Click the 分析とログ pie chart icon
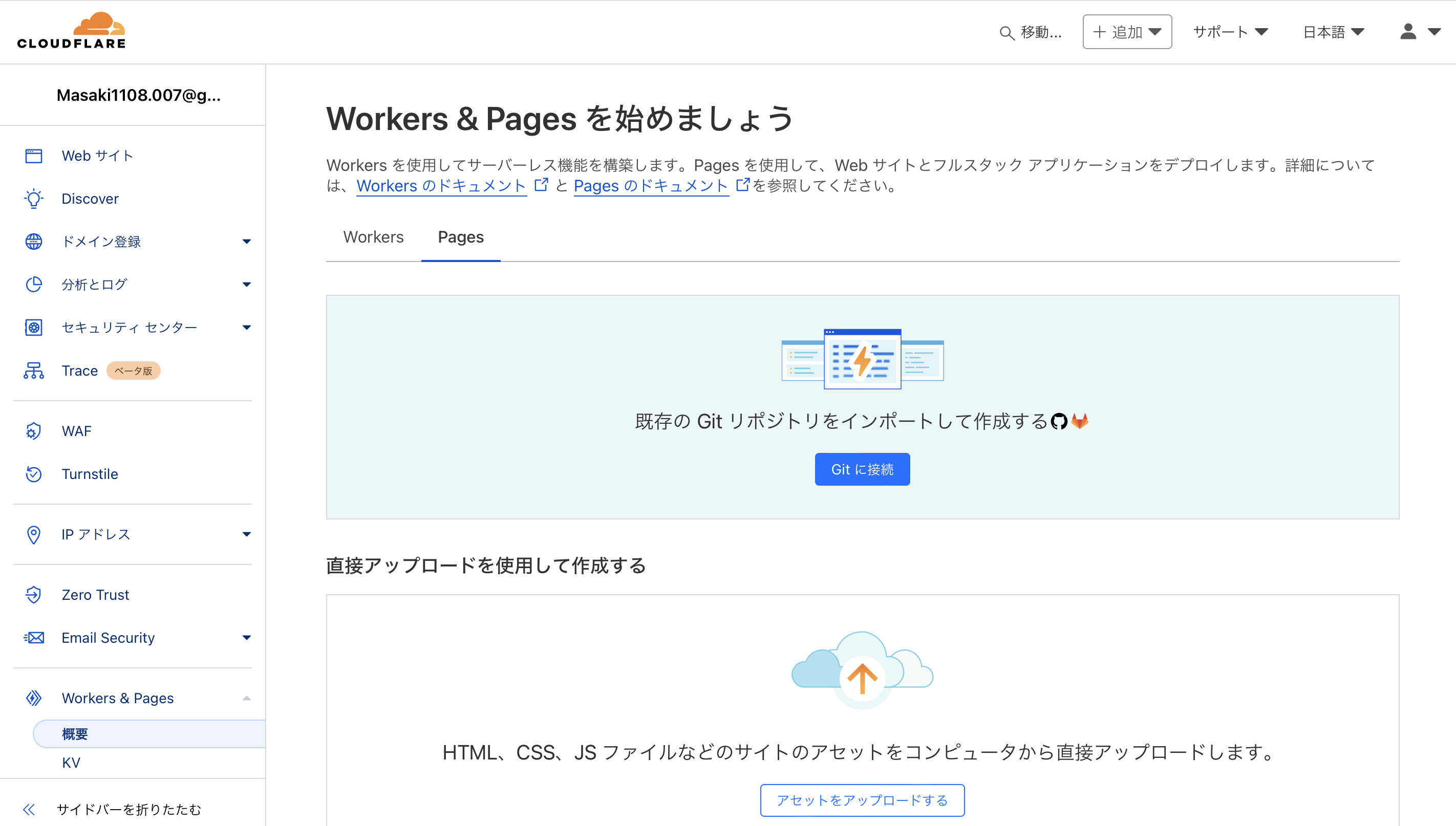1456x826 pixels. coord(33,284)
